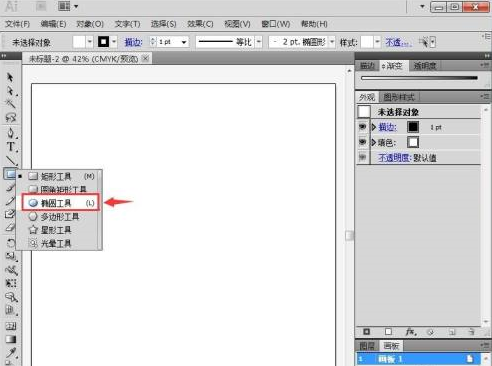The image size is (492, 366).
Task: Toggle visibility of the stroke appearance row
Action: 363,127
